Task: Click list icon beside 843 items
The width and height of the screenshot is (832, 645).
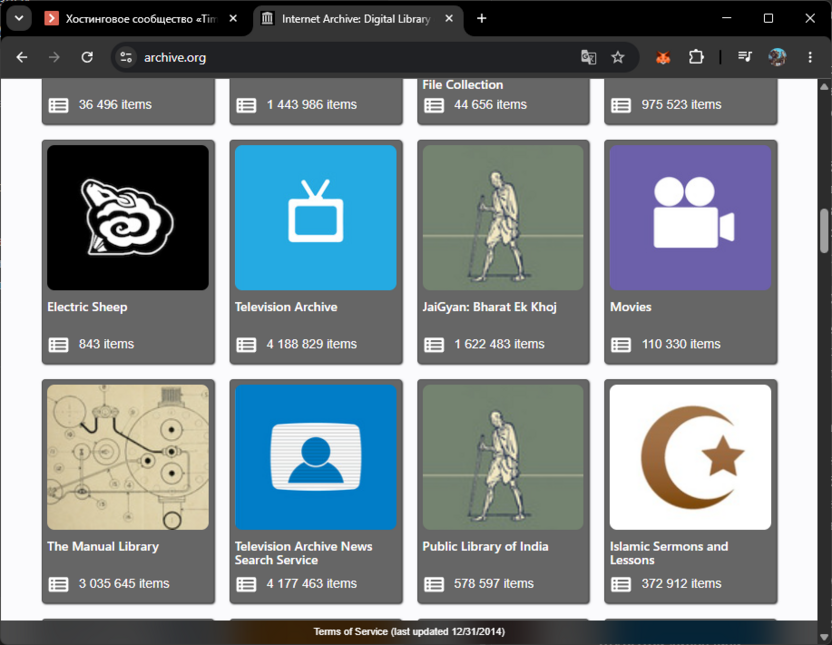Action: tap(58, 345)
